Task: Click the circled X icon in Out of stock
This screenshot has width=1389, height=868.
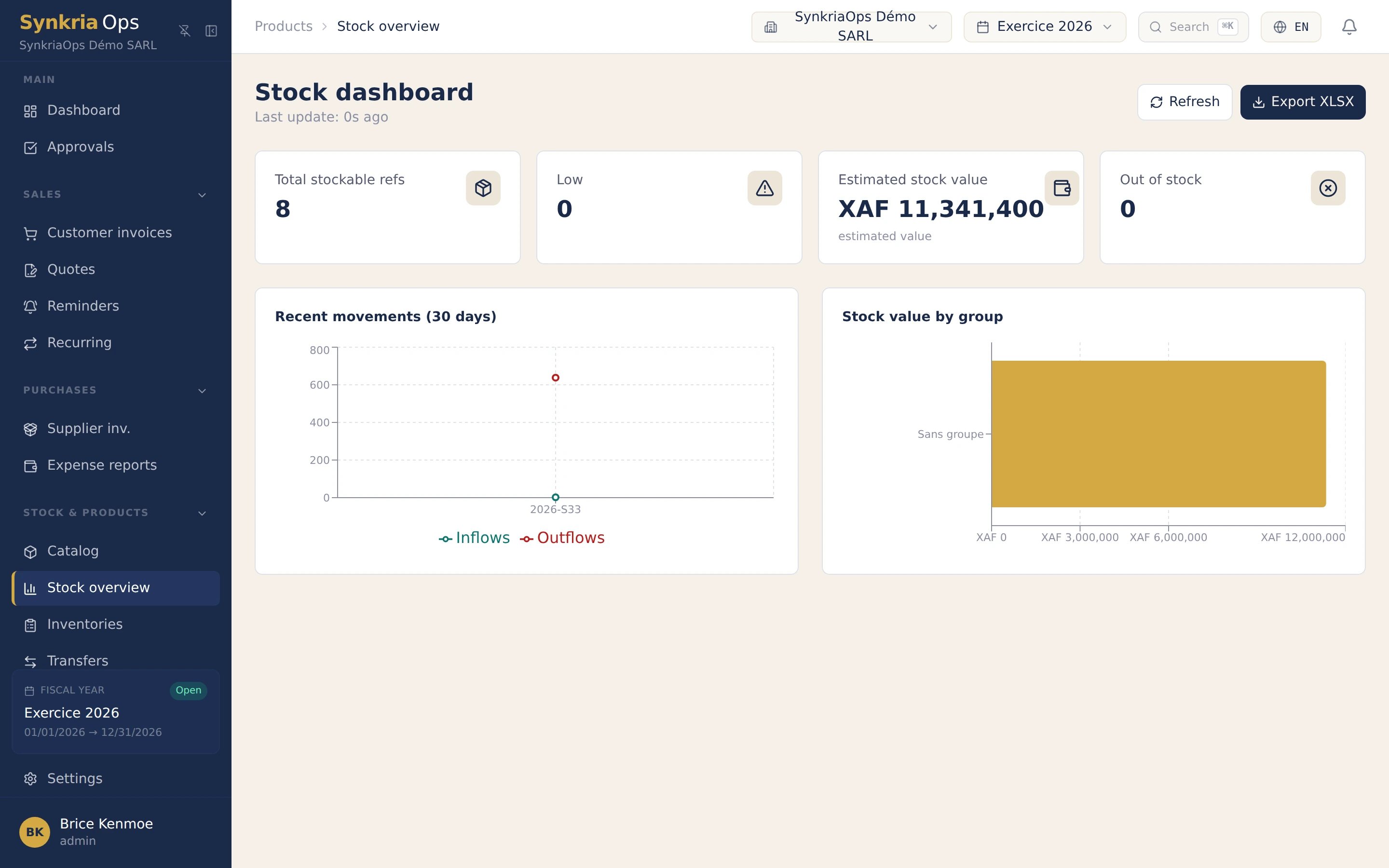Action: point(1328,188)
